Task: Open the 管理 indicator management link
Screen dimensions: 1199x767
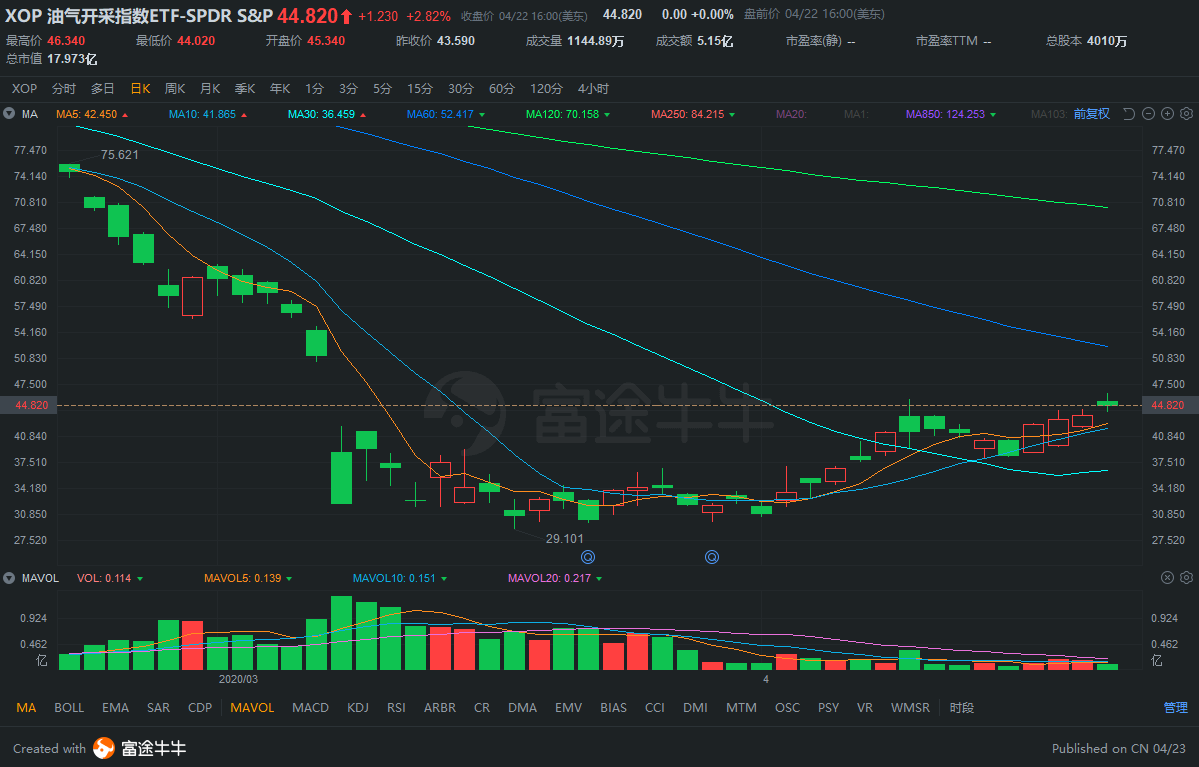Action: coord(1176,707)
